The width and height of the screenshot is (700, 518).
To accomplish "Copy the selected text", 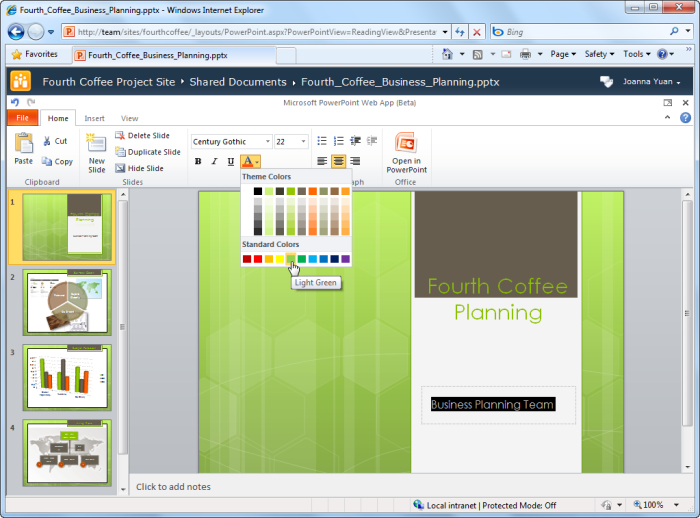I will 57,161.
